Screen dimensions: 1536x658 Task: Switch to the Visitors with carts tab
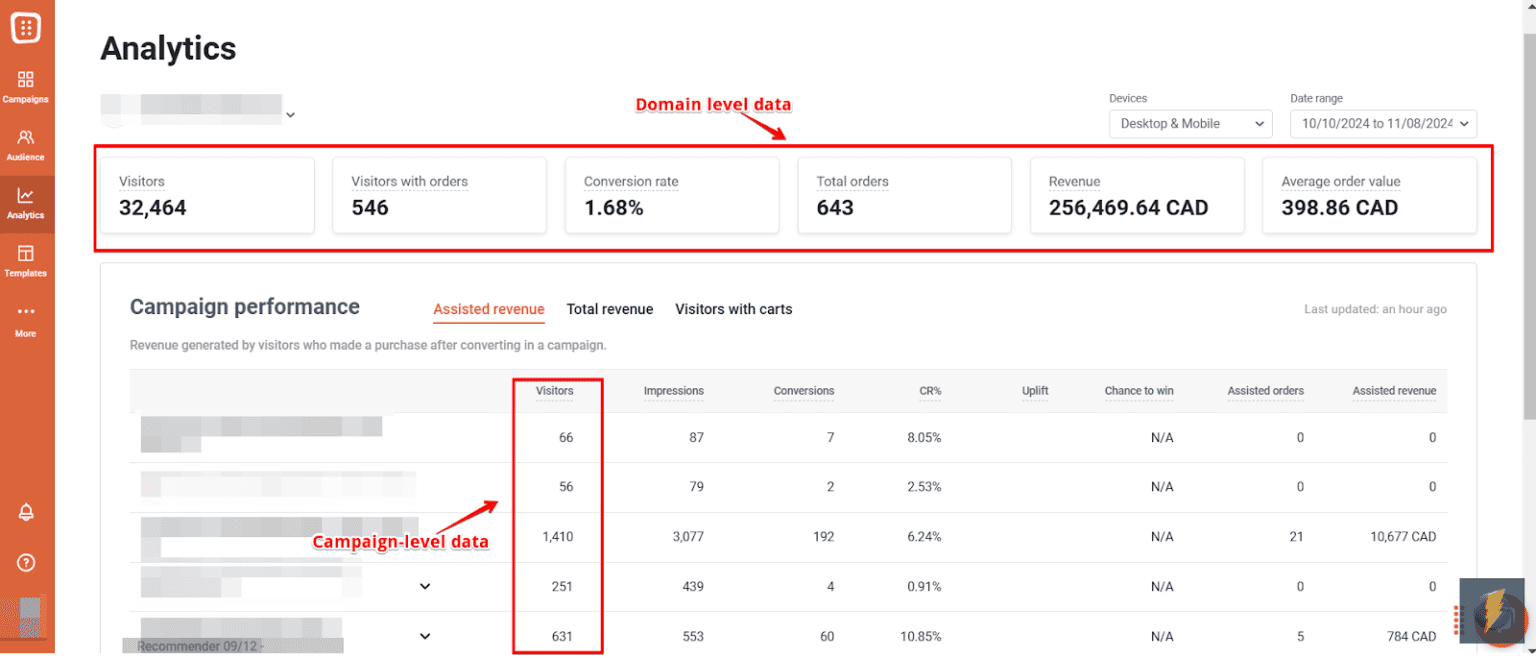pyautogui.click(x=733, y=309)
